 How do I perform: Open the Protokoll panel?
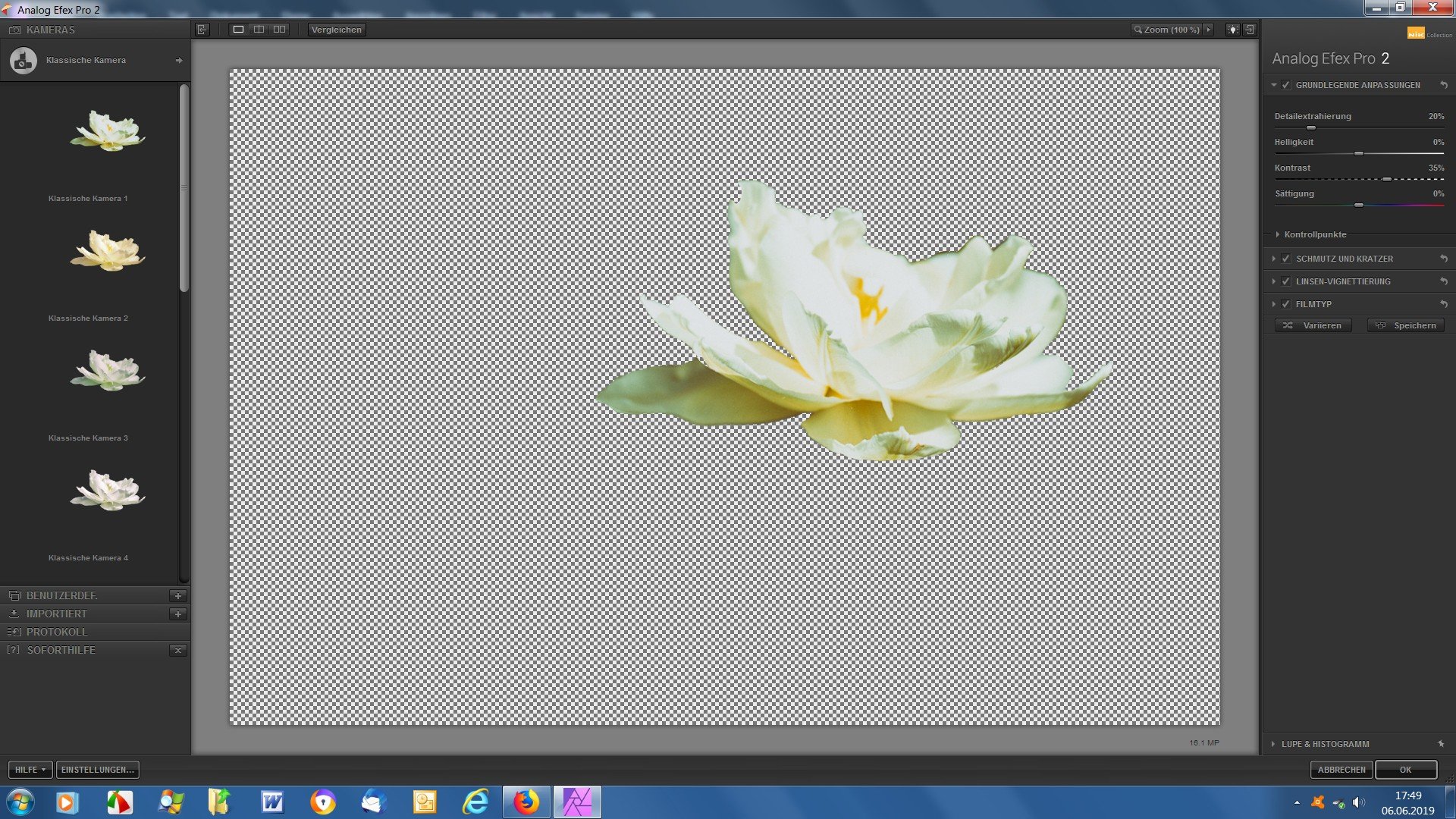57,632
